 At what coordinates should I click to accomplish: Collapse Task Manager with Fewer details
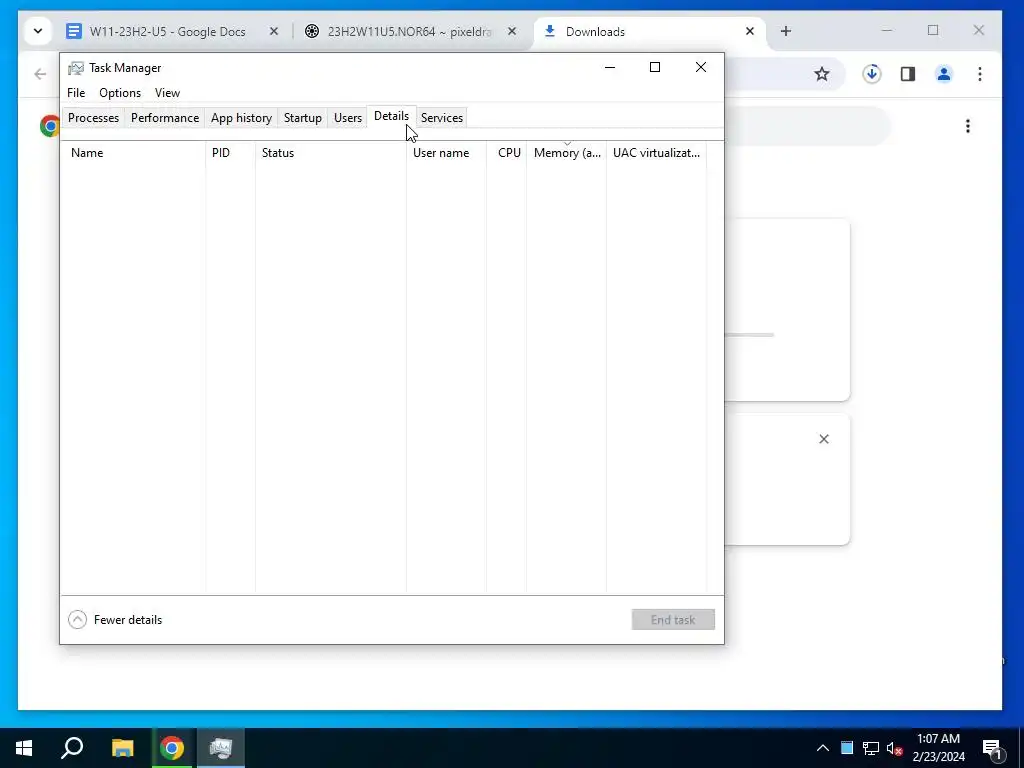115,620
